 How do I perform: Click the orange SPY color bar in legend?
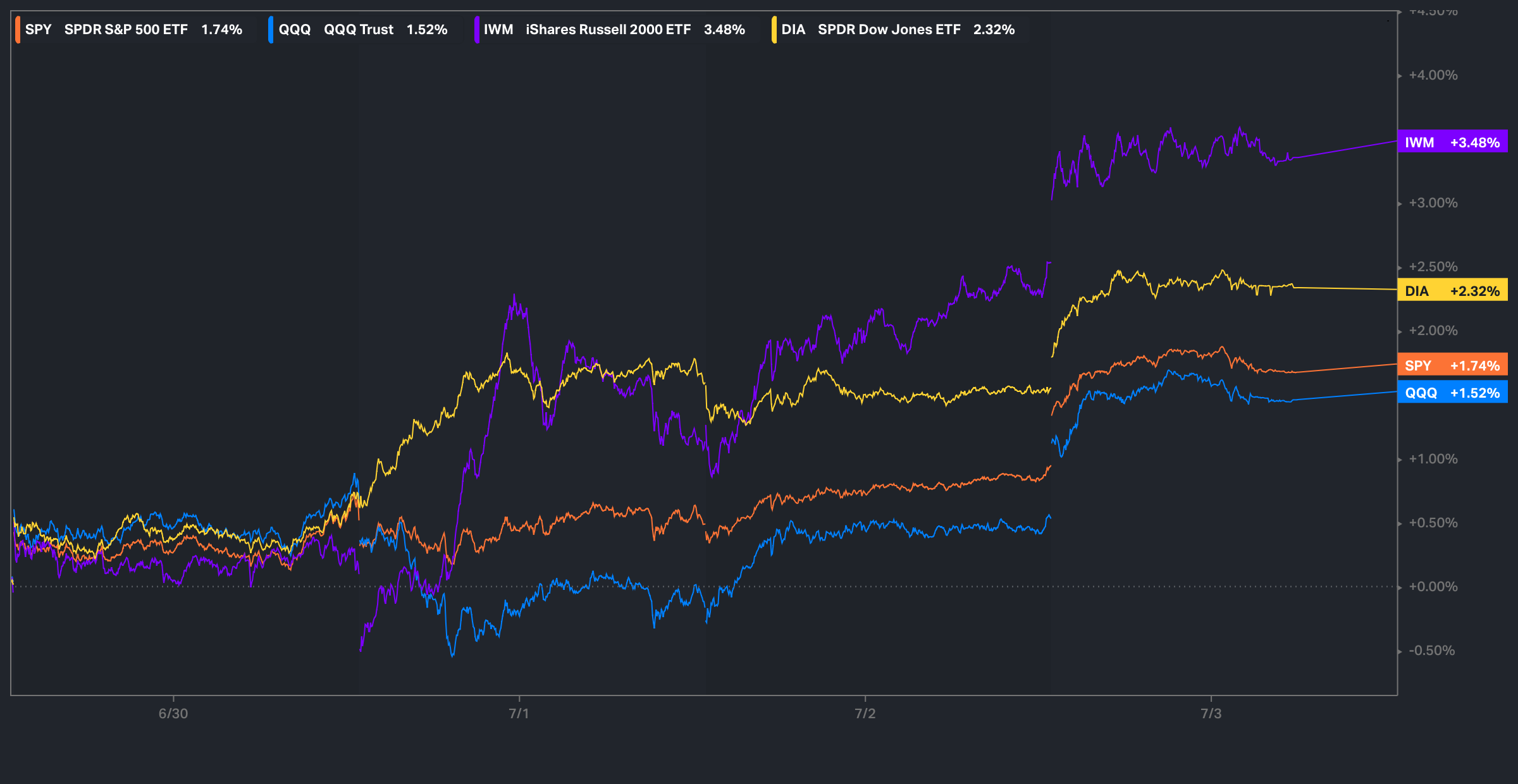(x=18, y=30)
